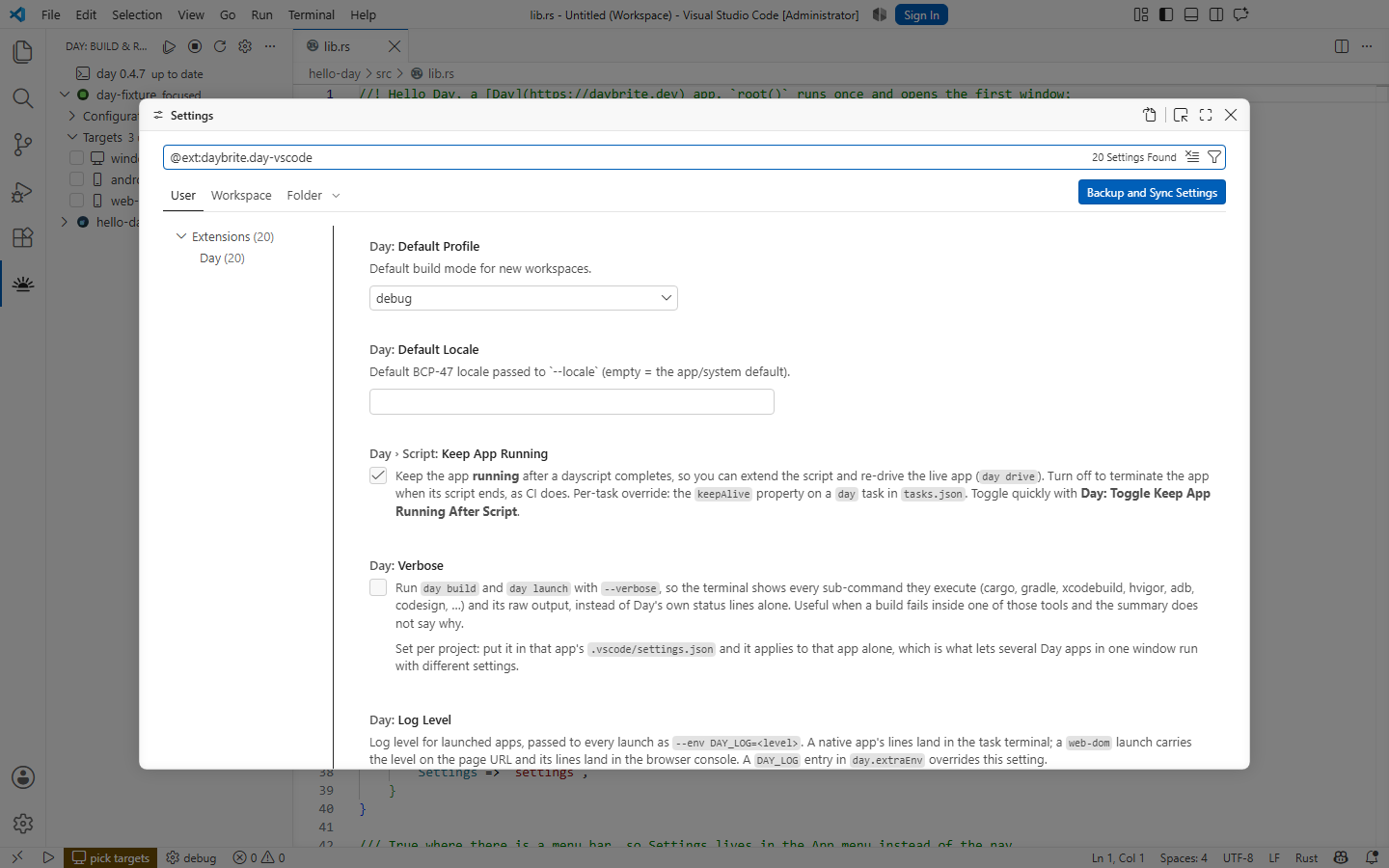Check the android target checkbox
This screenshot has width=1389, height=868.
(x=77, y=179)
